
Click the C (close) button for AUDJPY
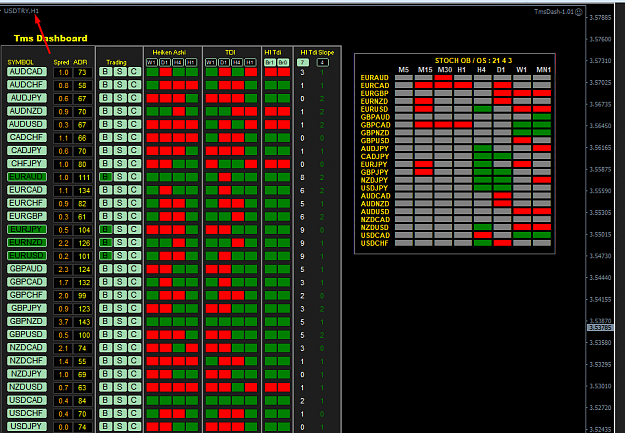(x=134, y=98)
